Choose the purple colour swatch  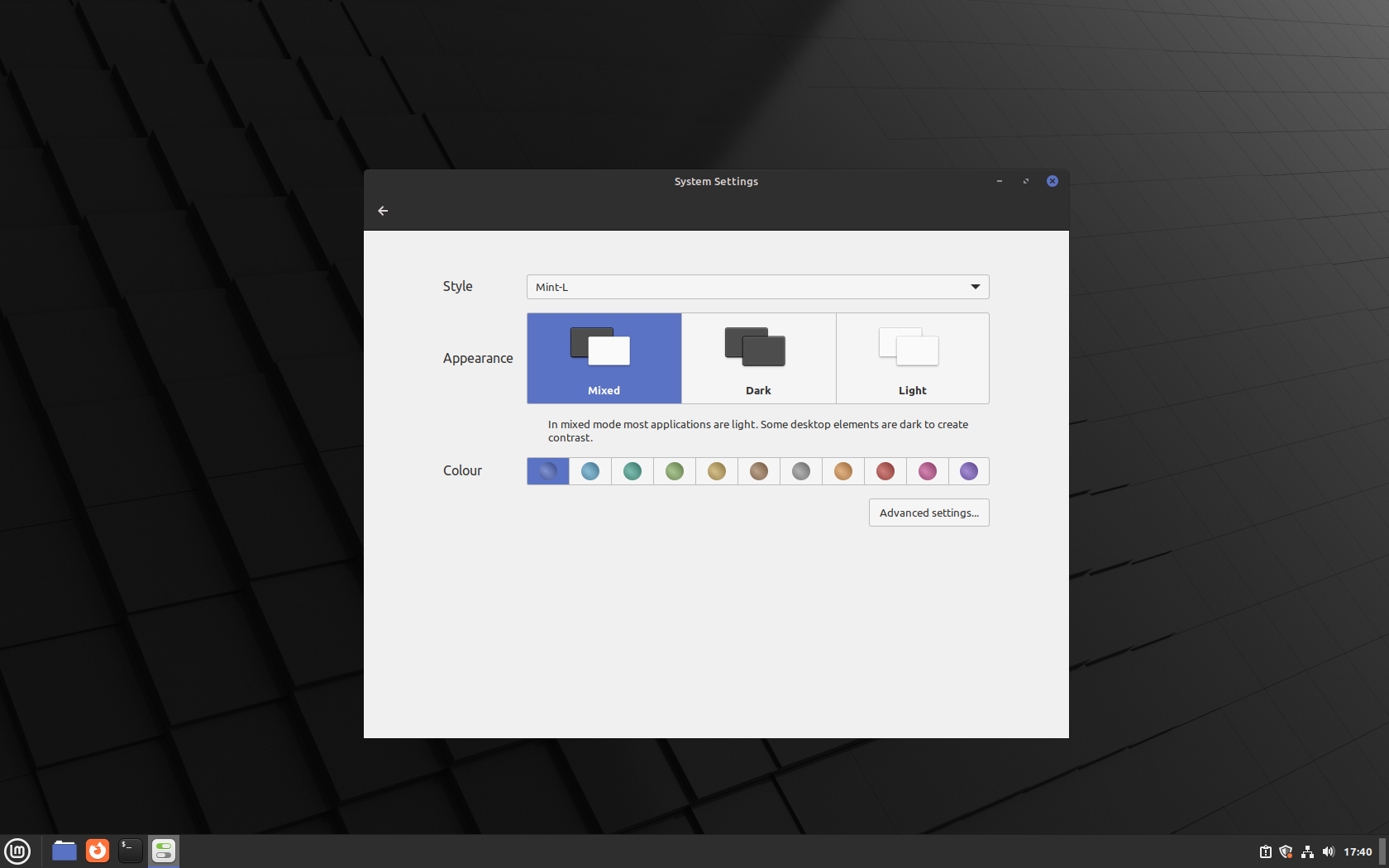(969, 471)
